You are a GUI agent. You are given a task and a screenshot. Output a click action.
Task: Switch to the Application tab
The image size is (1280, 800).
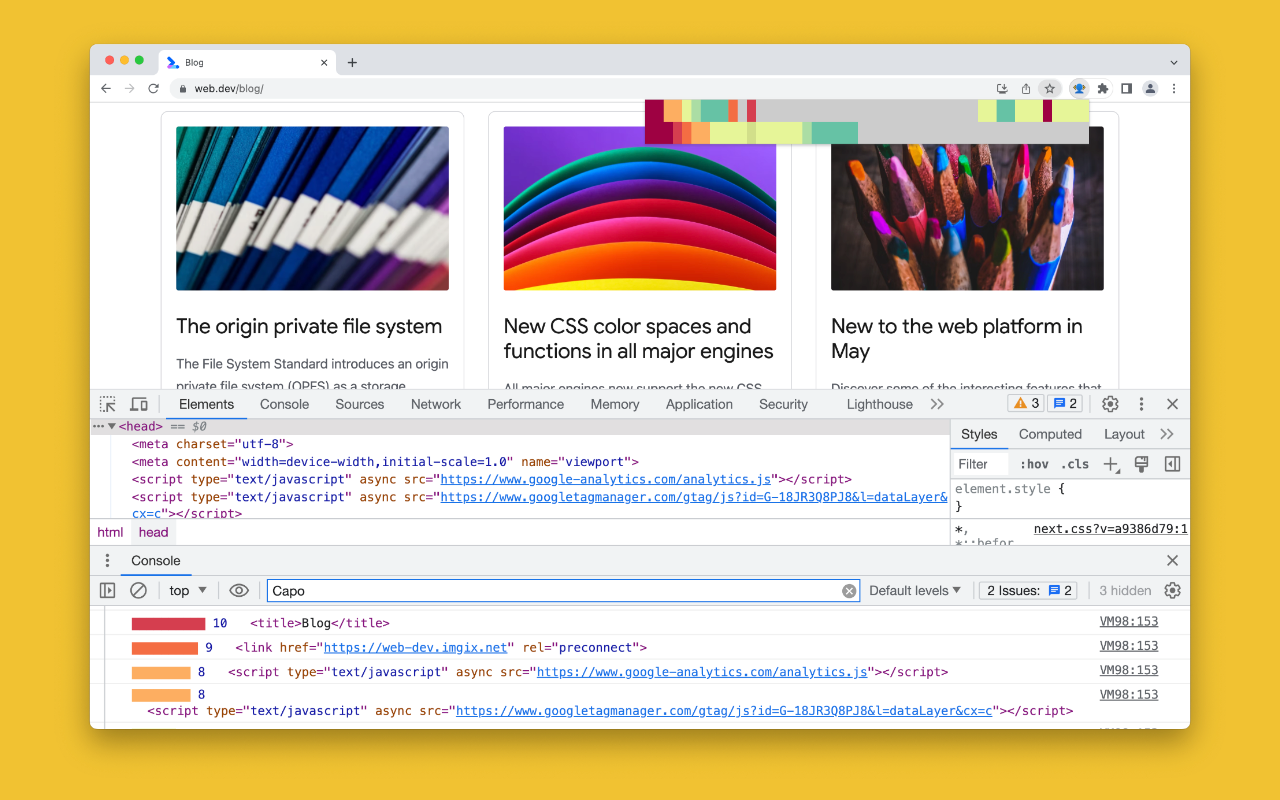pos(699,404)
